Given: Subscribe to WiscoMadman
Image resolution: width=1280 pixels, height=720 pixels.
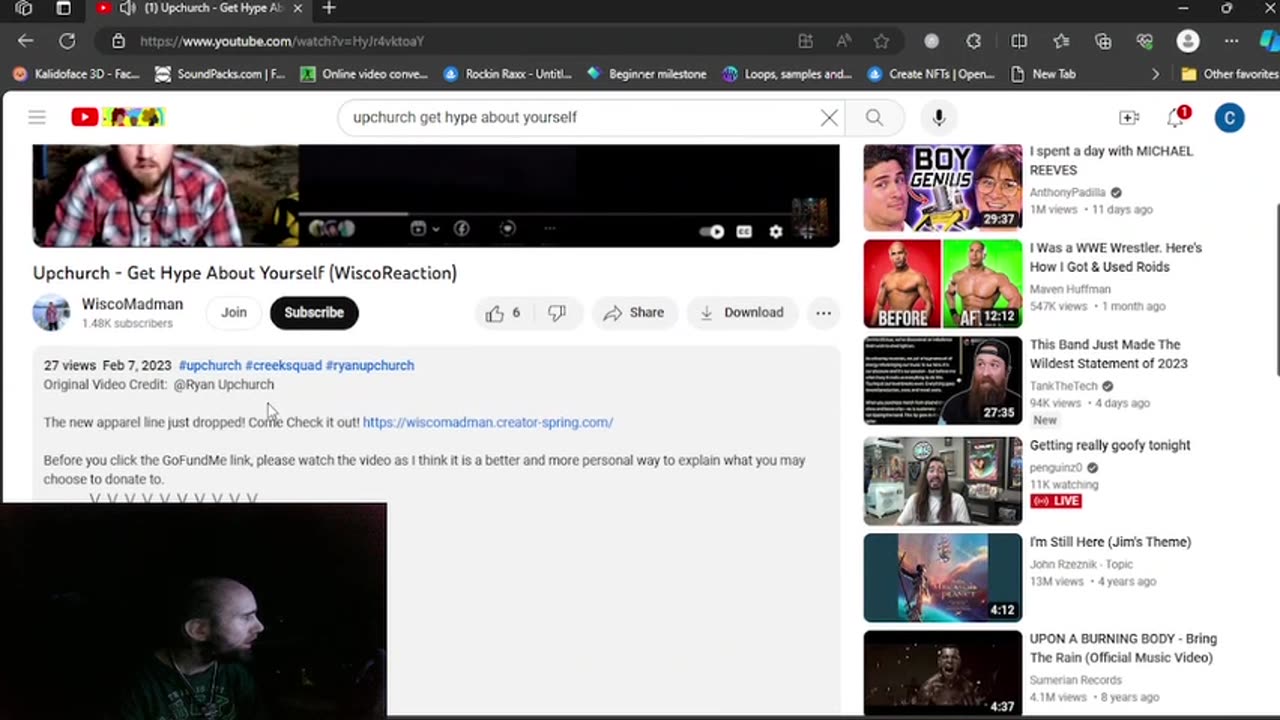Looking at the screenshot, I should coord(314,313).
